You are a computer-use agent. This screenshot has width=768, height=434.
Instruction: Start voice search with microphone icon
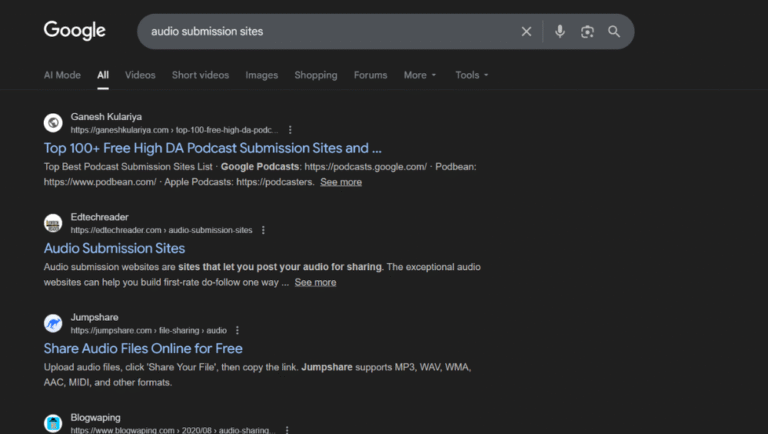[560, 32]
